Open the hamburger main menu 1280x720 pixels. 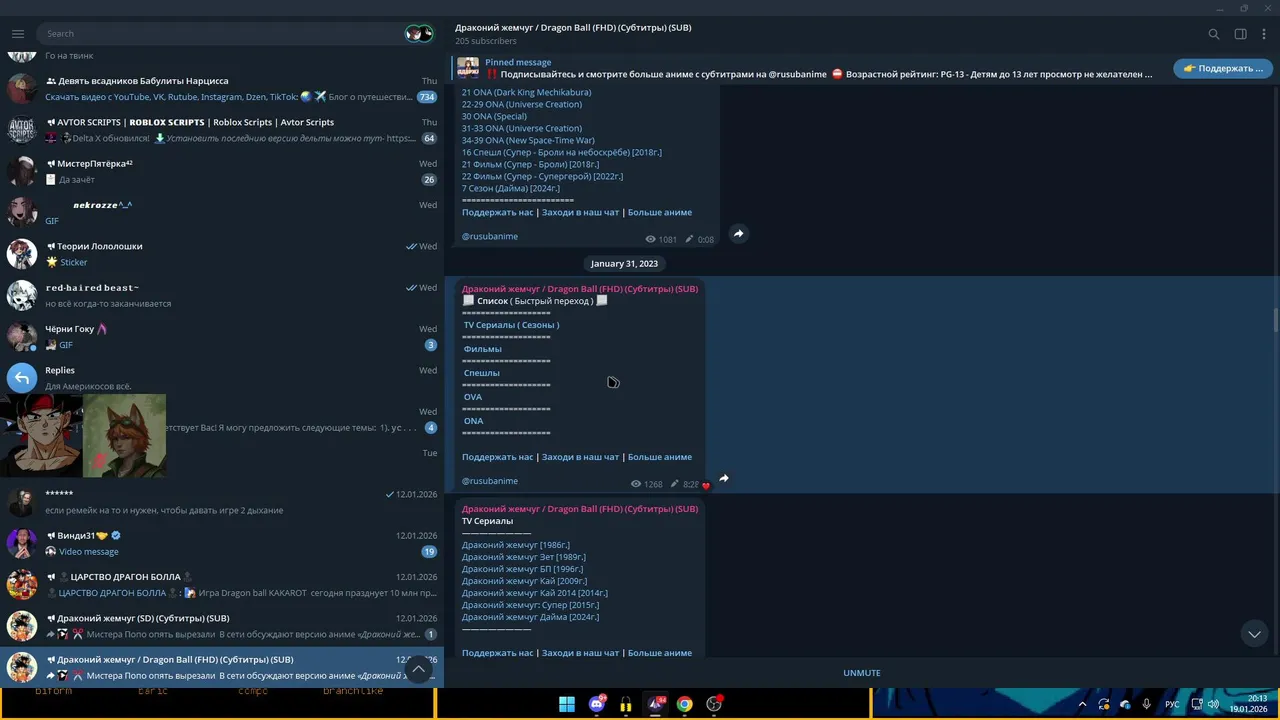17,33
